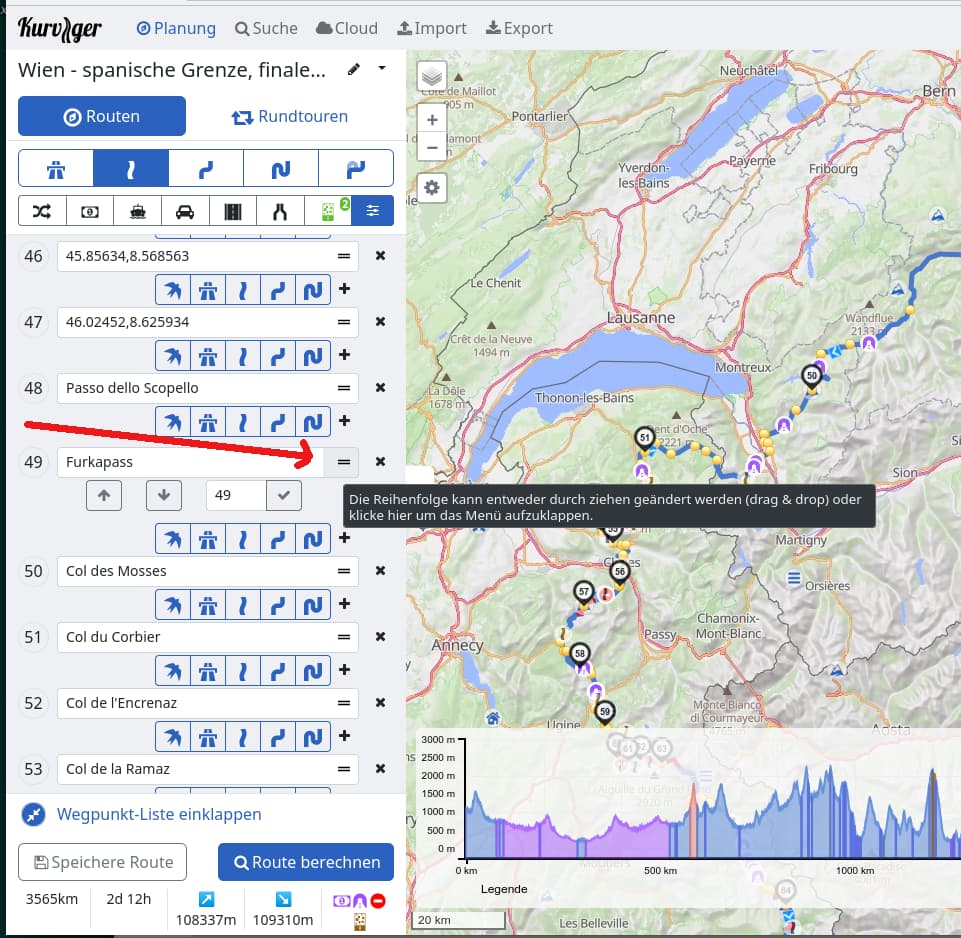Toggle avoid unpaved roads option
This screenshot has height=938, width=961.
233,212
